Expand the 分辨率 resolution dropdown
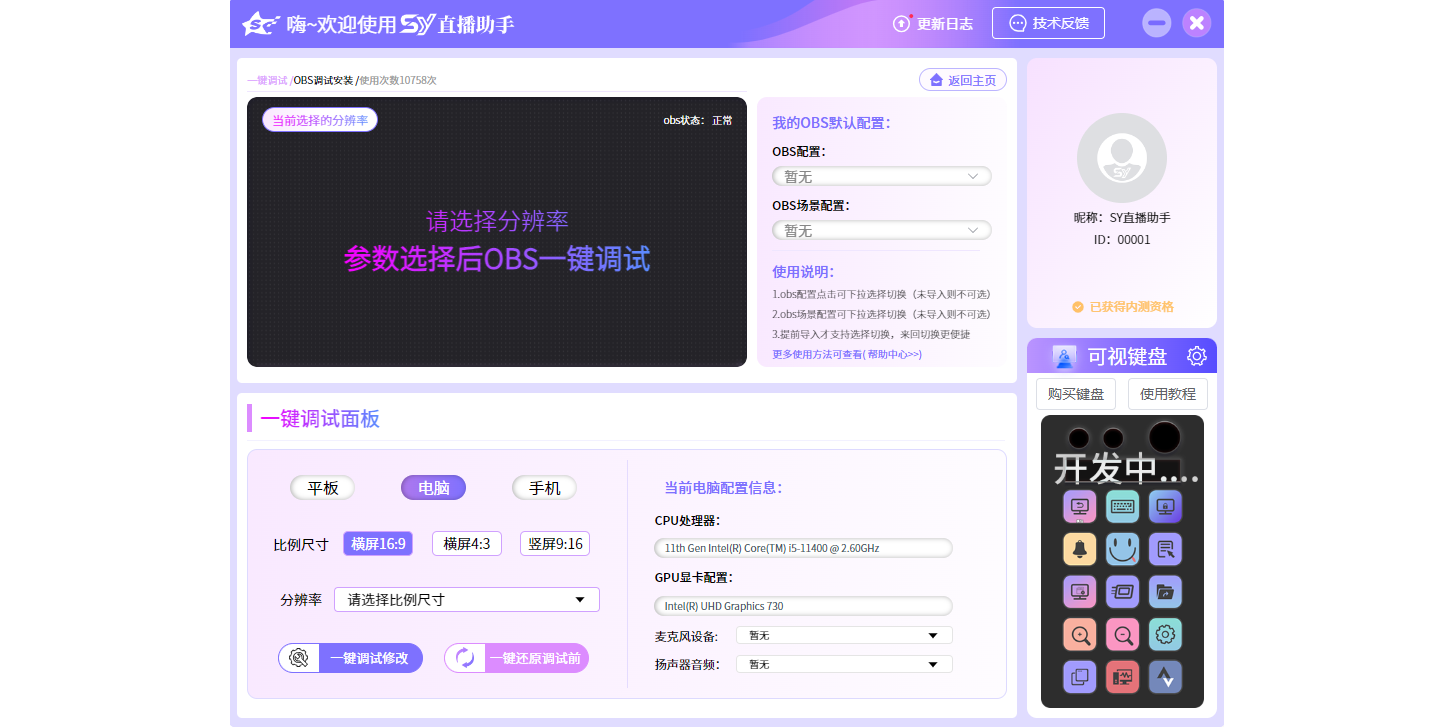The width and height of the screenshot is (1454, 727). (466, 599)
